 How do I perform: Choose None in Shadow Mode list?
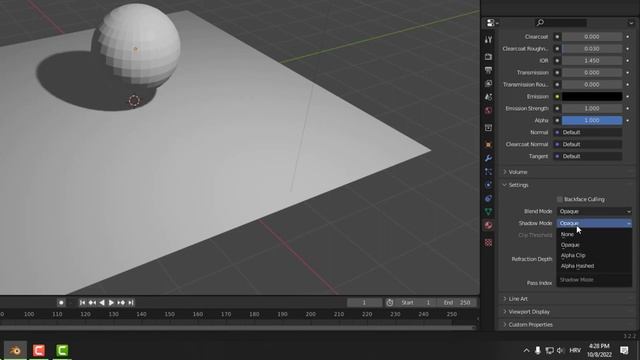click(x=594, y=234)
